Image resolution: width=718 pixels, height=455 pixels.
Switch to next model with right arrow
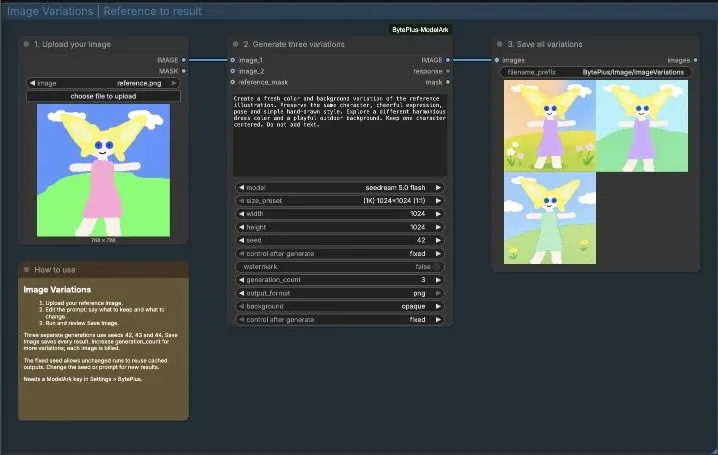438,188
